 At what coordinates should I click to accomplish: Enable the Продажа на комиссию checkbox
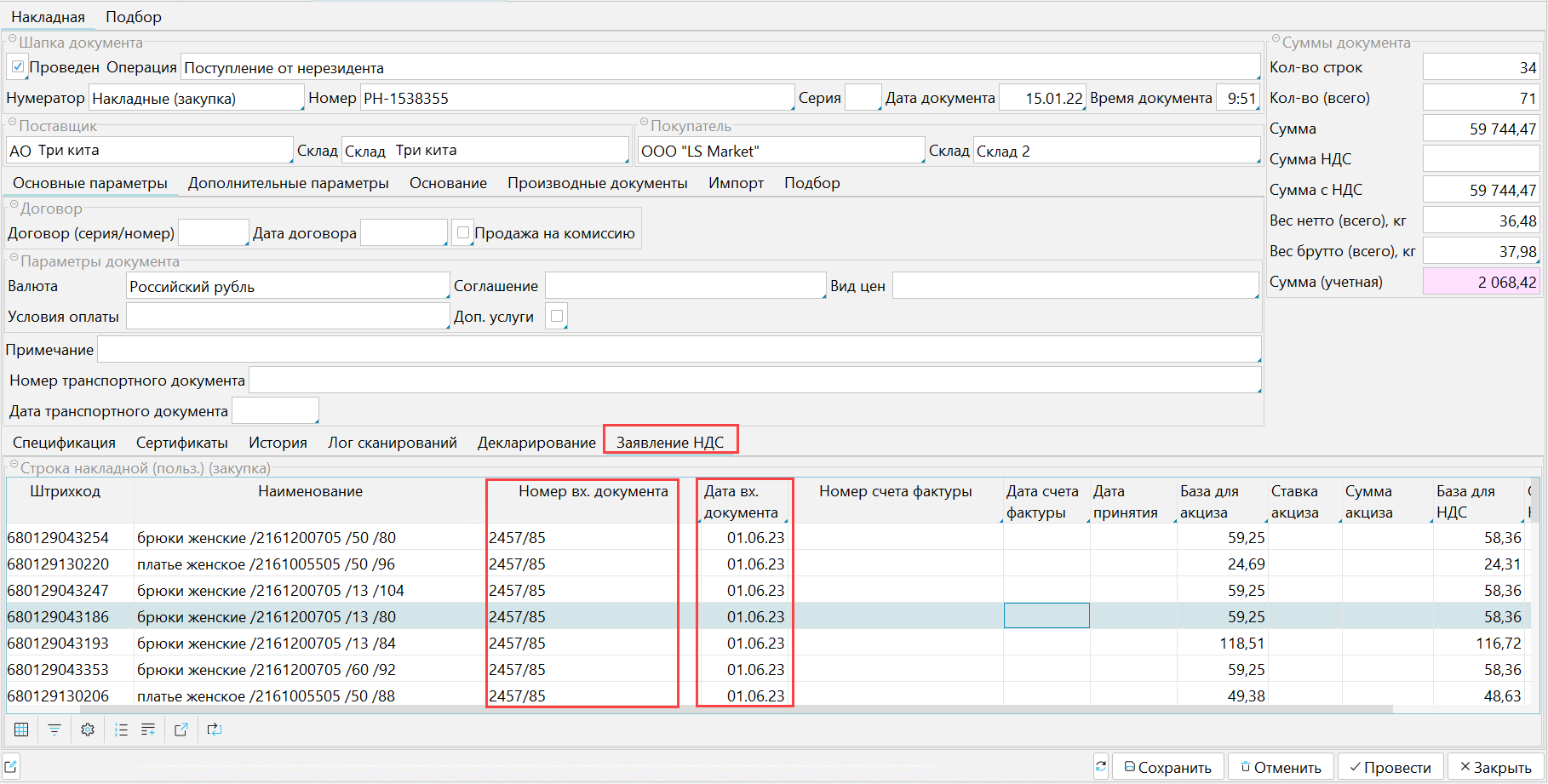[x=463, y=232]
